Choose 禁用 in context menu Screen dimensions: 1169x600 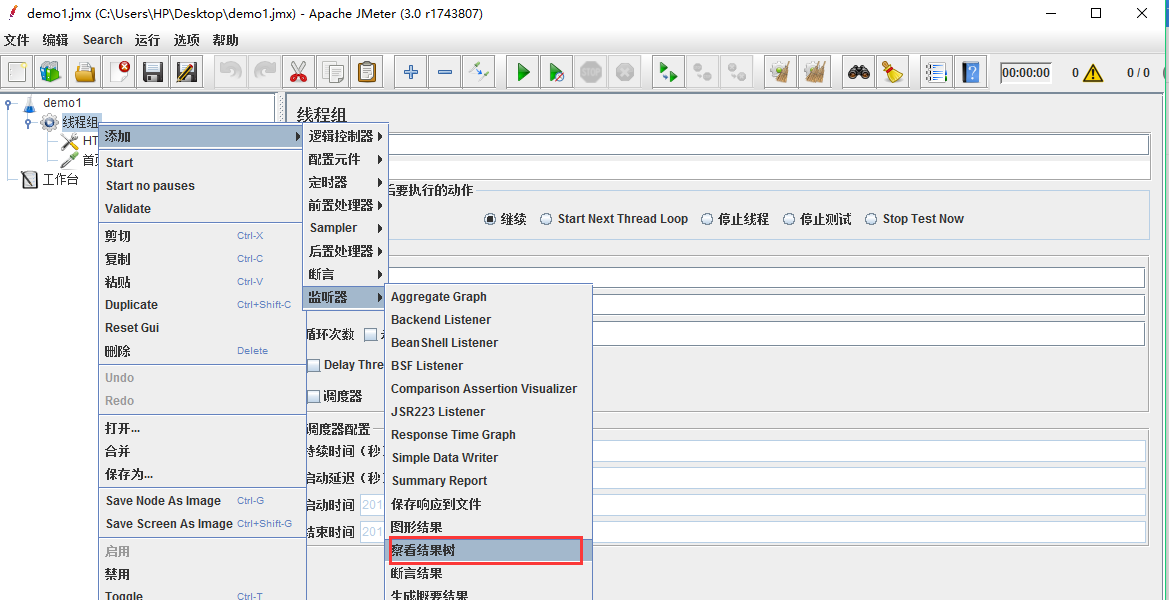point(201,575)
